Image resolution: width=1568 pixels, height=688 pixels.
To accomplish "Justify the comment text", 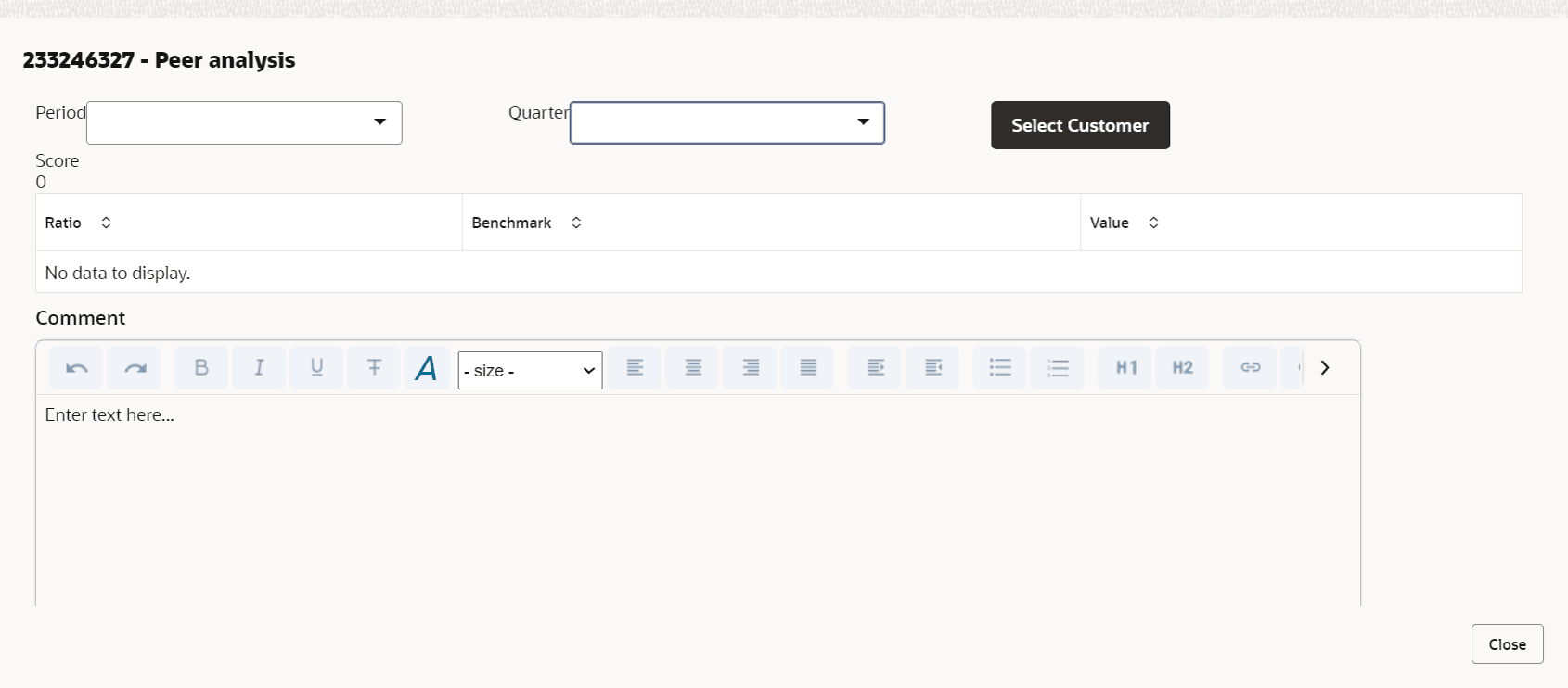I will point(808,368).
